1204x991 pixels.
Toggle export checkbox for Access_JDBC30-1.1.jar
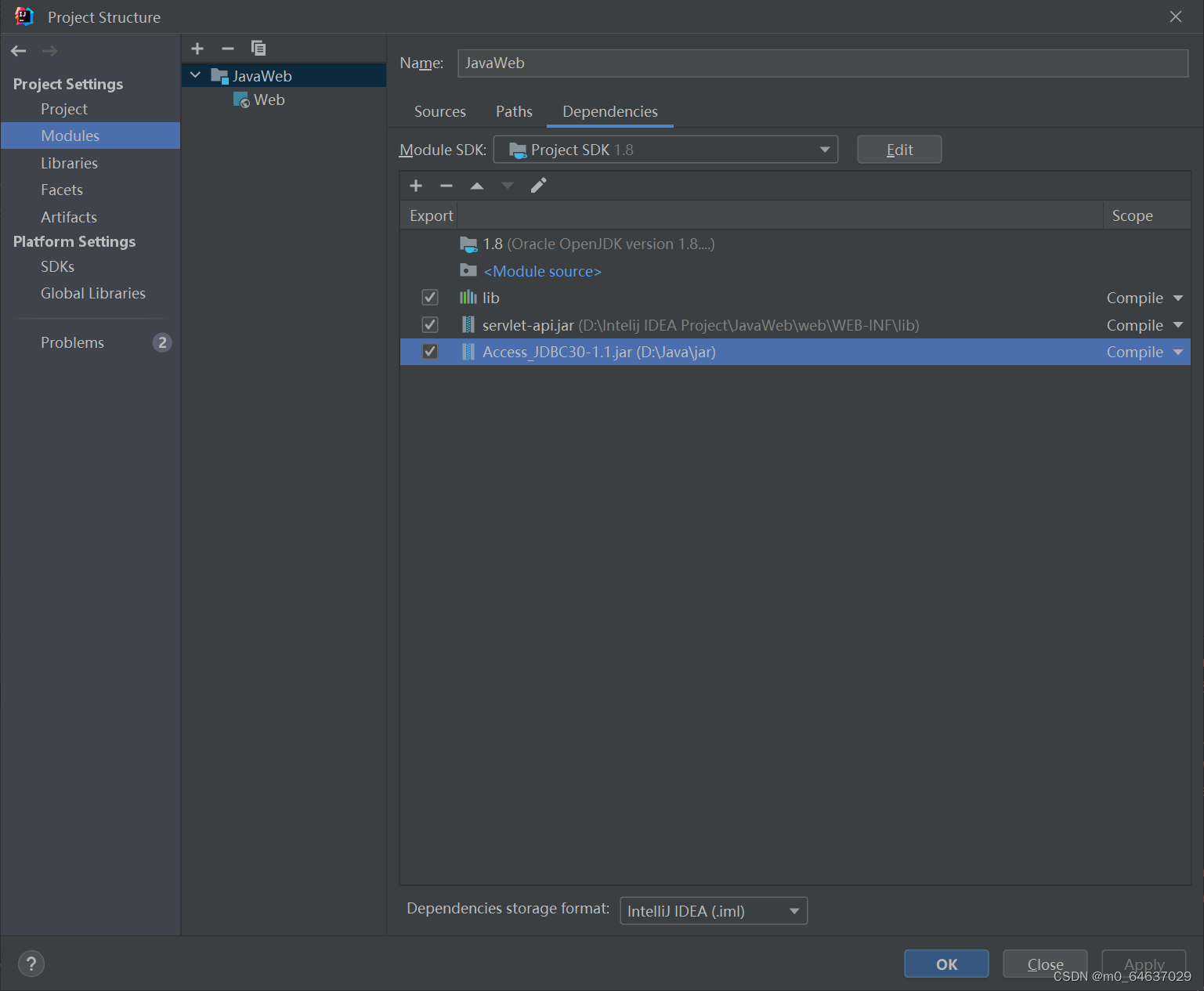pyautogui.click(x=430, y=352)
